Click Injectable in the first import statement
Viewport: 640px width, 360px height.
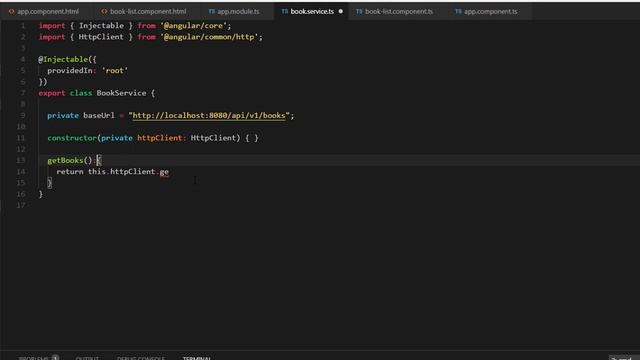[x=101, y=26]
